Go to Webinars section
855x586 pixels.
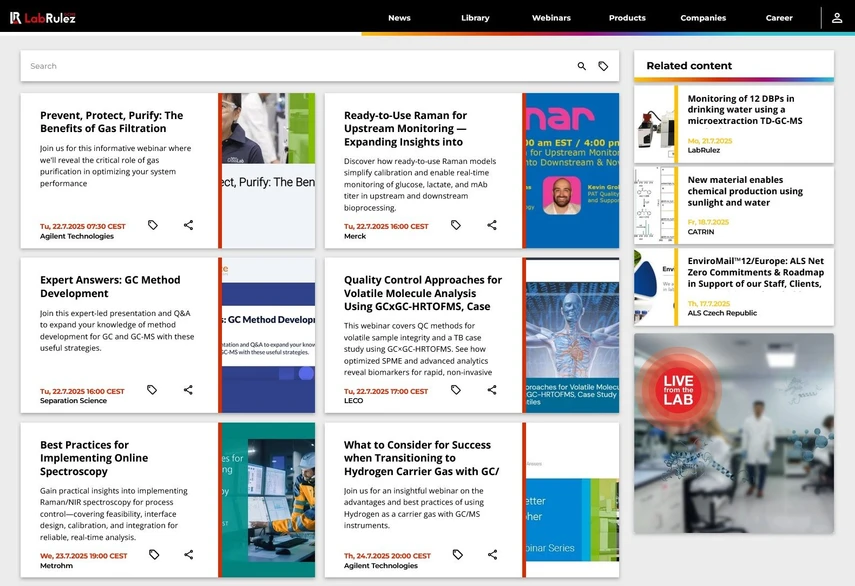coord(551,18)
